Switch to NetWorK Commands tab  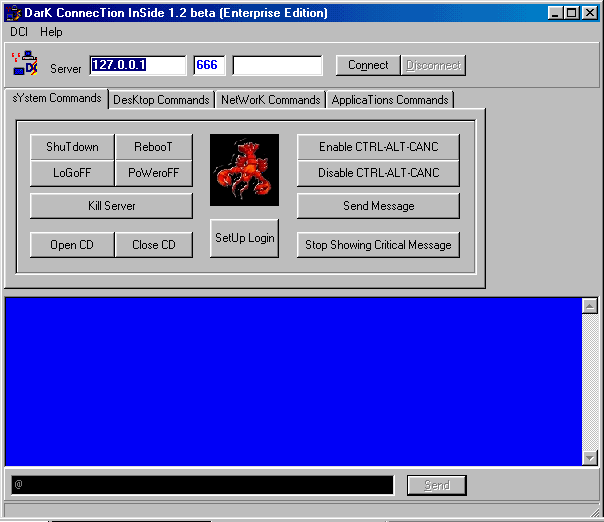(270, 100)
